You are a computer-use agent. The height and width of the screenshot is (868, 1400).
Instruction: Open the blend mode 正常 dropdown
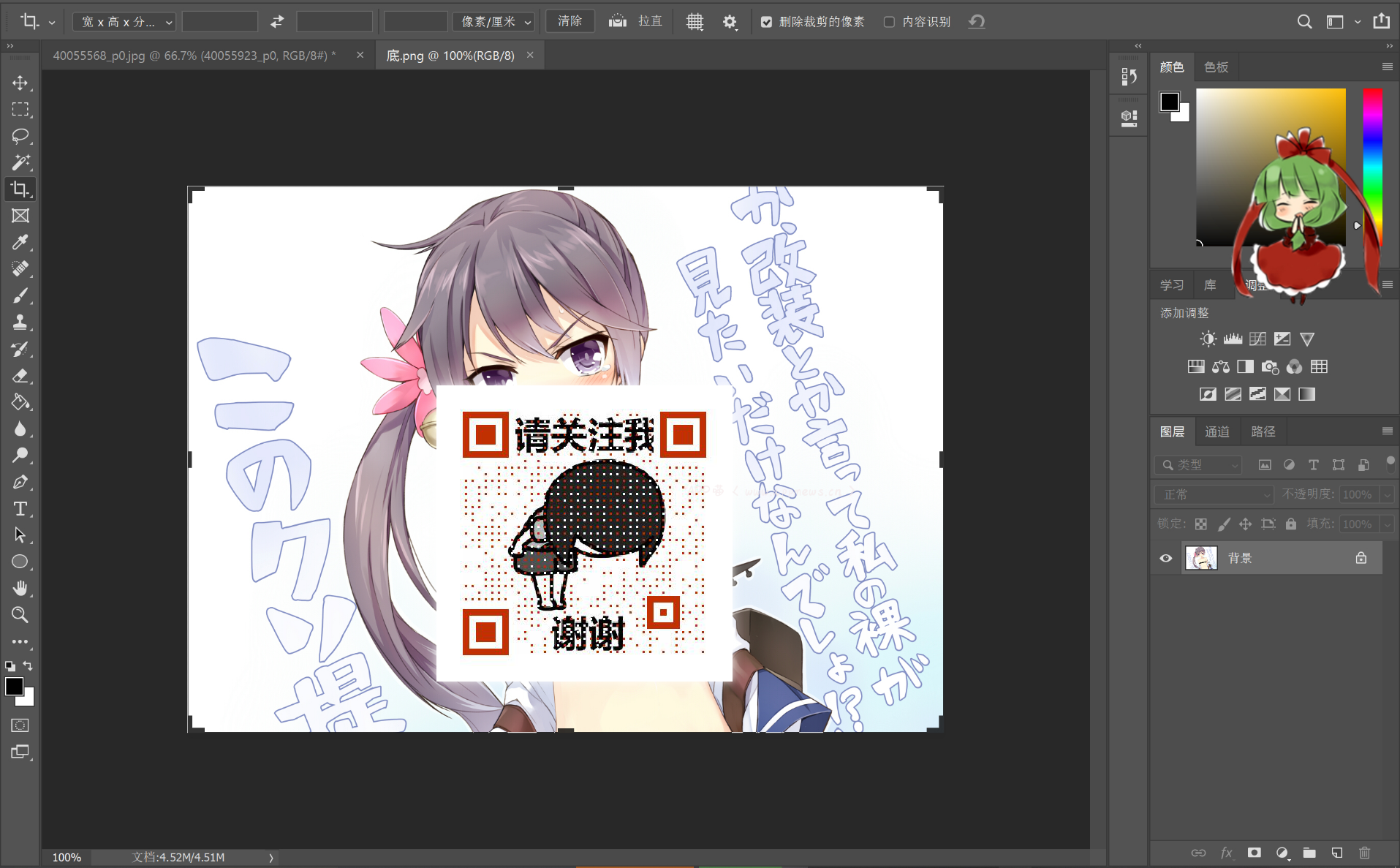1214,494
